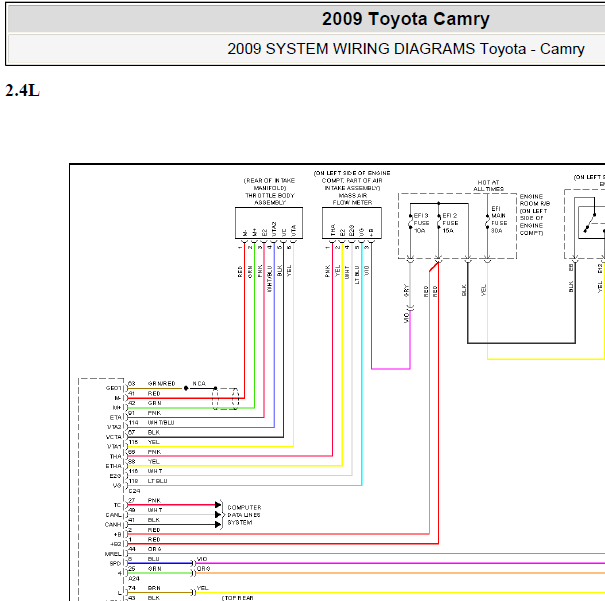The height and width of the screenshot is (601, 605).
Task: Click the "ETA" ECM terminal label
Action: click(x=116, y=417)
